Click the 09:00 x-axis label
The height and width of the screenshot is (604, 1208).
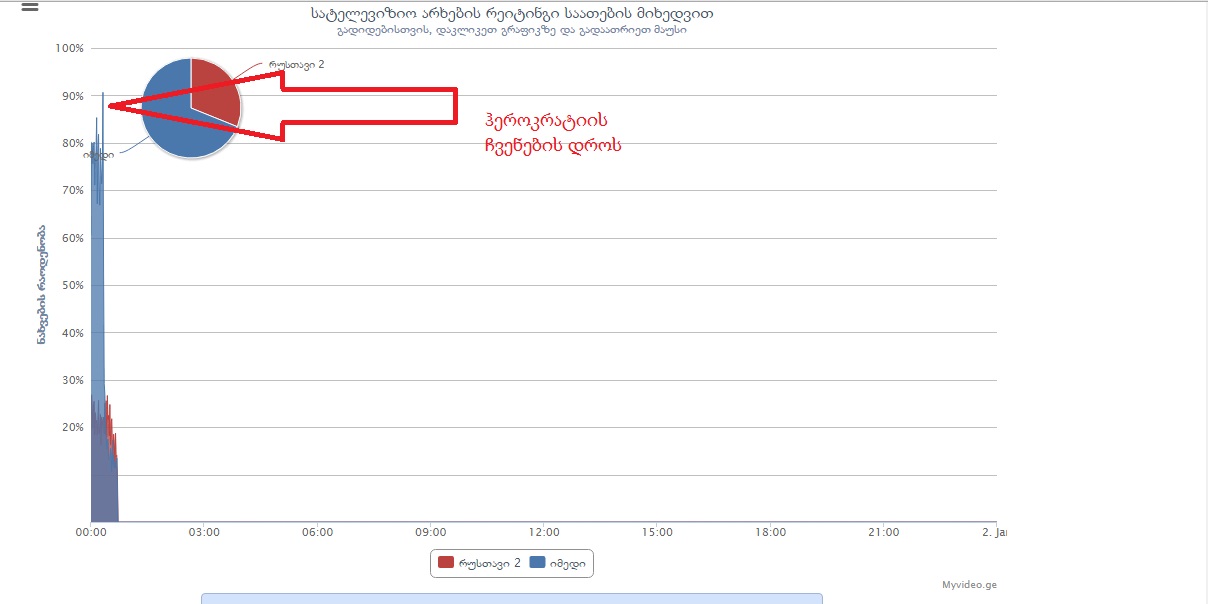point(430,533)
